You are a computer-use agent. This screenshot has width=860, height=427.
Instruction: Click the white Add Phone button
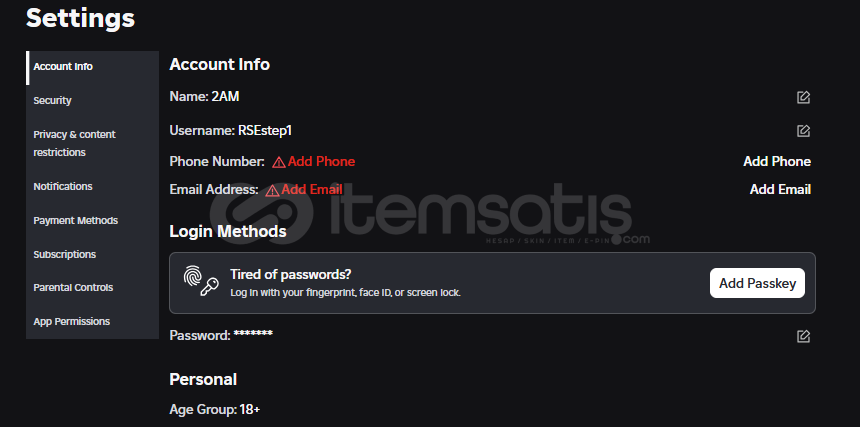click(x=777, y=162)
